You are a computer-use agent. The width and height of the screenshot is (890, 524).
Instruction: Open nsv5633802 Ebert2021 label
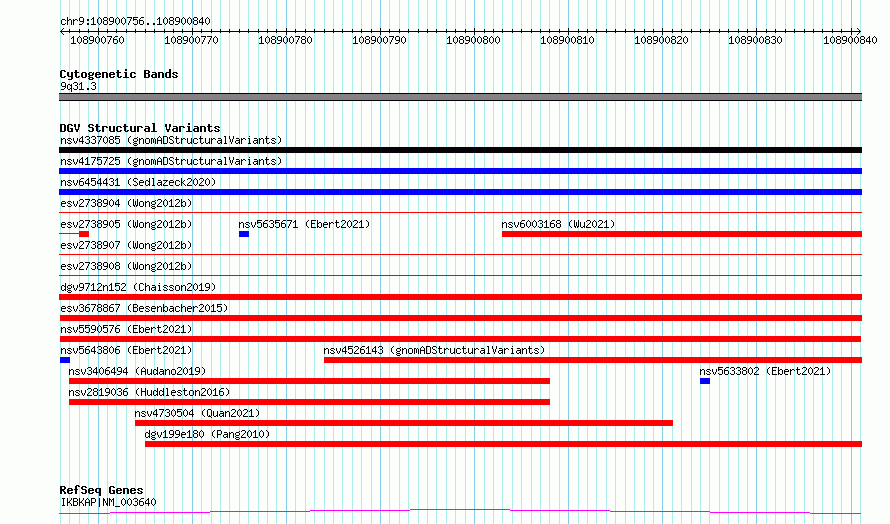pos(765,371)
